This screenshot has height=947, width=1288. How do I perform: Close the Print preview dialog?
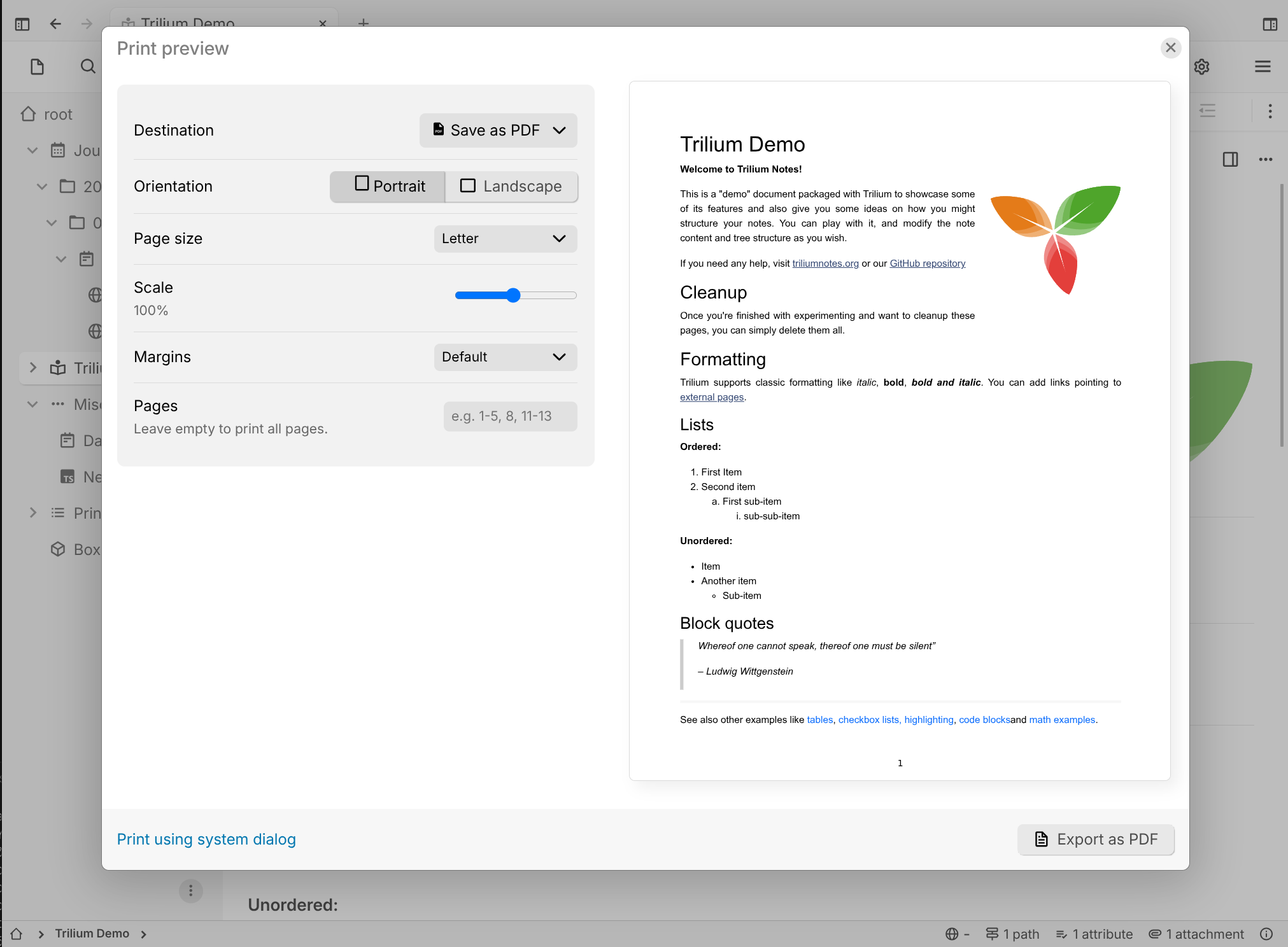tap(1170, 48)
